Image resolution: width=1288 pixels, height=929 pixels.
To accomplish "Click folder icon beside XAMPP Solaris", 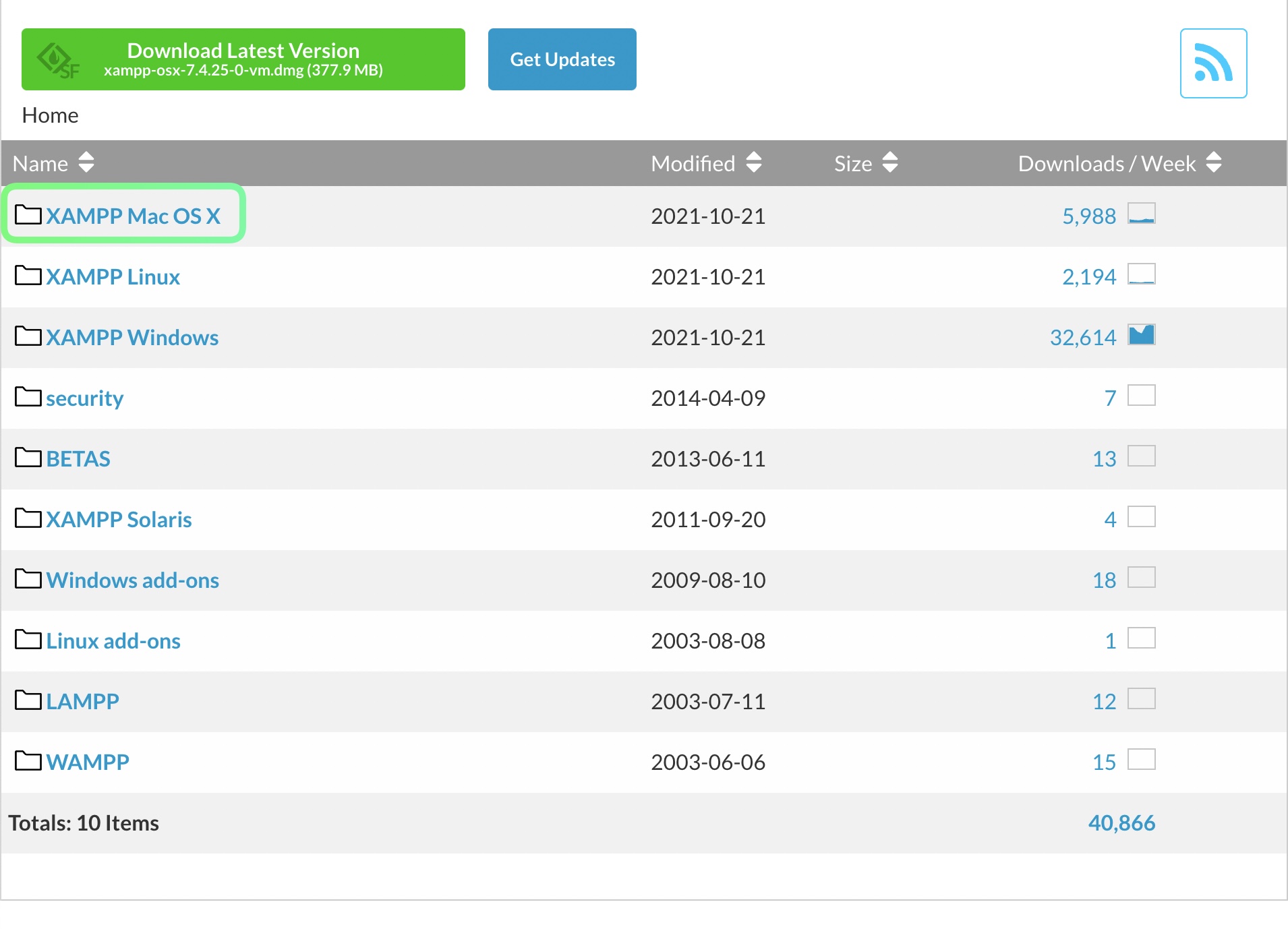I will click(x=28, y=518).
